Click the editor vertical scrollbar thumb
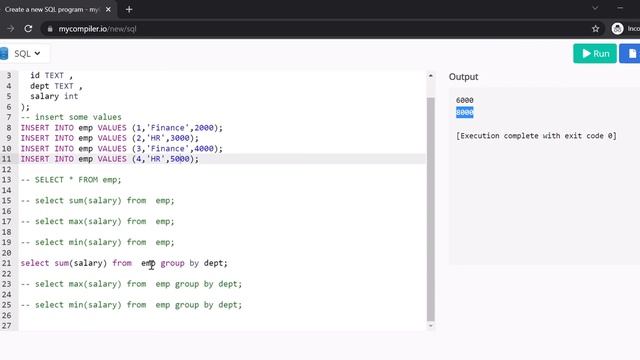 pyautogui.click(x=431, y=209)
